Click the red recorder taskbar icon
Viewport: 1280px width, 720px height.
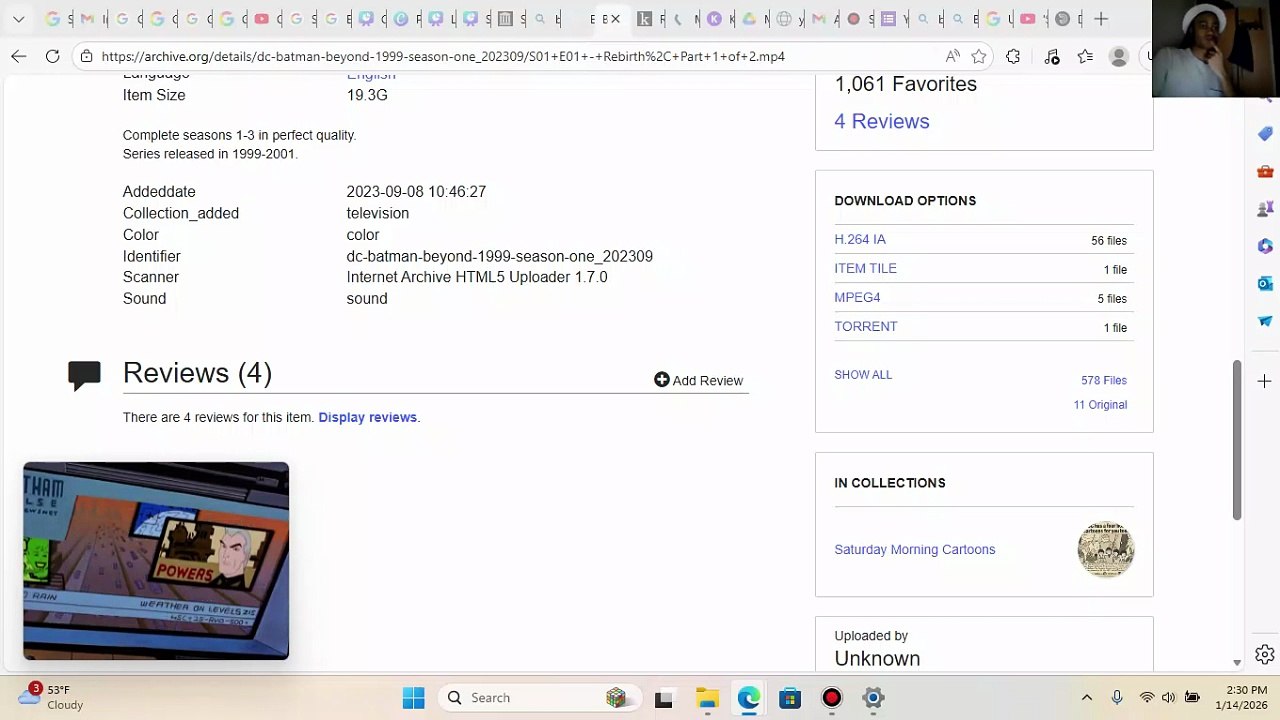point(832,698)
